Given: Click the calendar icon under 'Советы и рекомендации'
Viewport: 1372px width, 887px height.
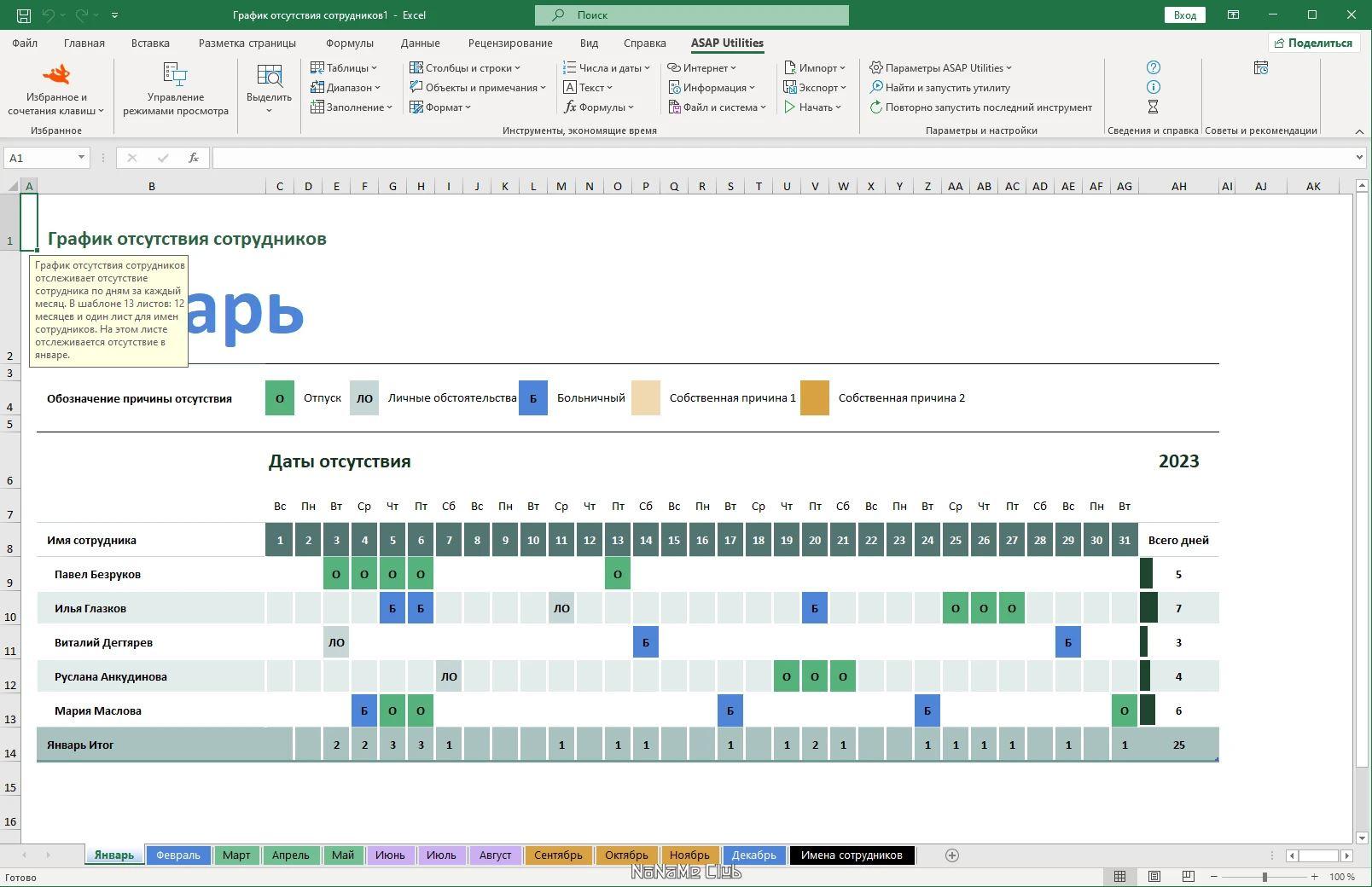Looking at the screenshot, I should click(1260, 67).
